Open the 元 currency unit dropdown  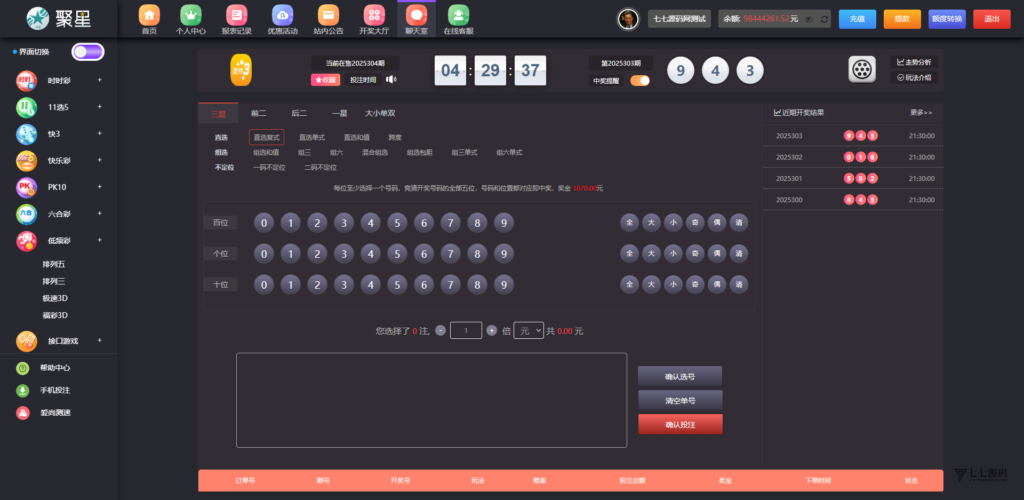point(527,330)
